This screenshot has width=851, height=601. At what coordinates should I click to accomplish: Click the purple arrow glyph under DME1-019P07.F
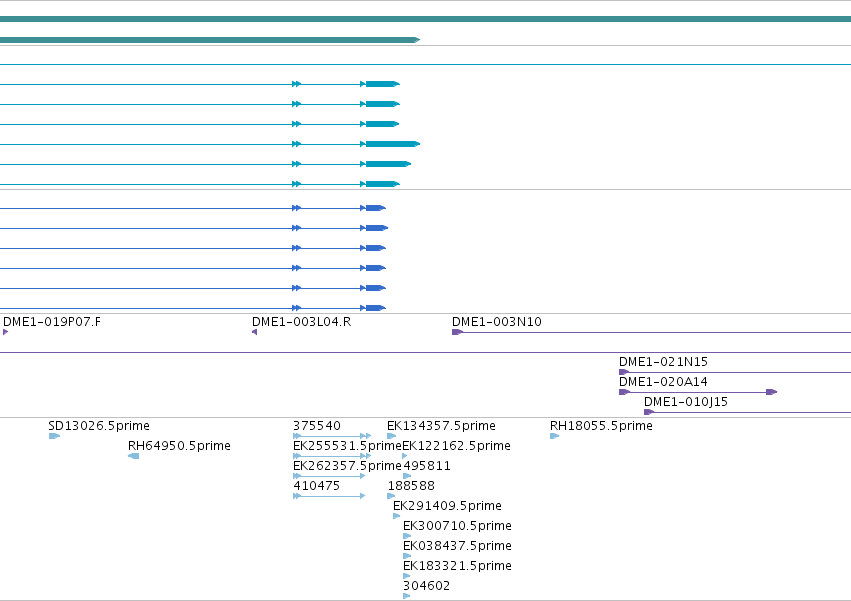[5, 332]
